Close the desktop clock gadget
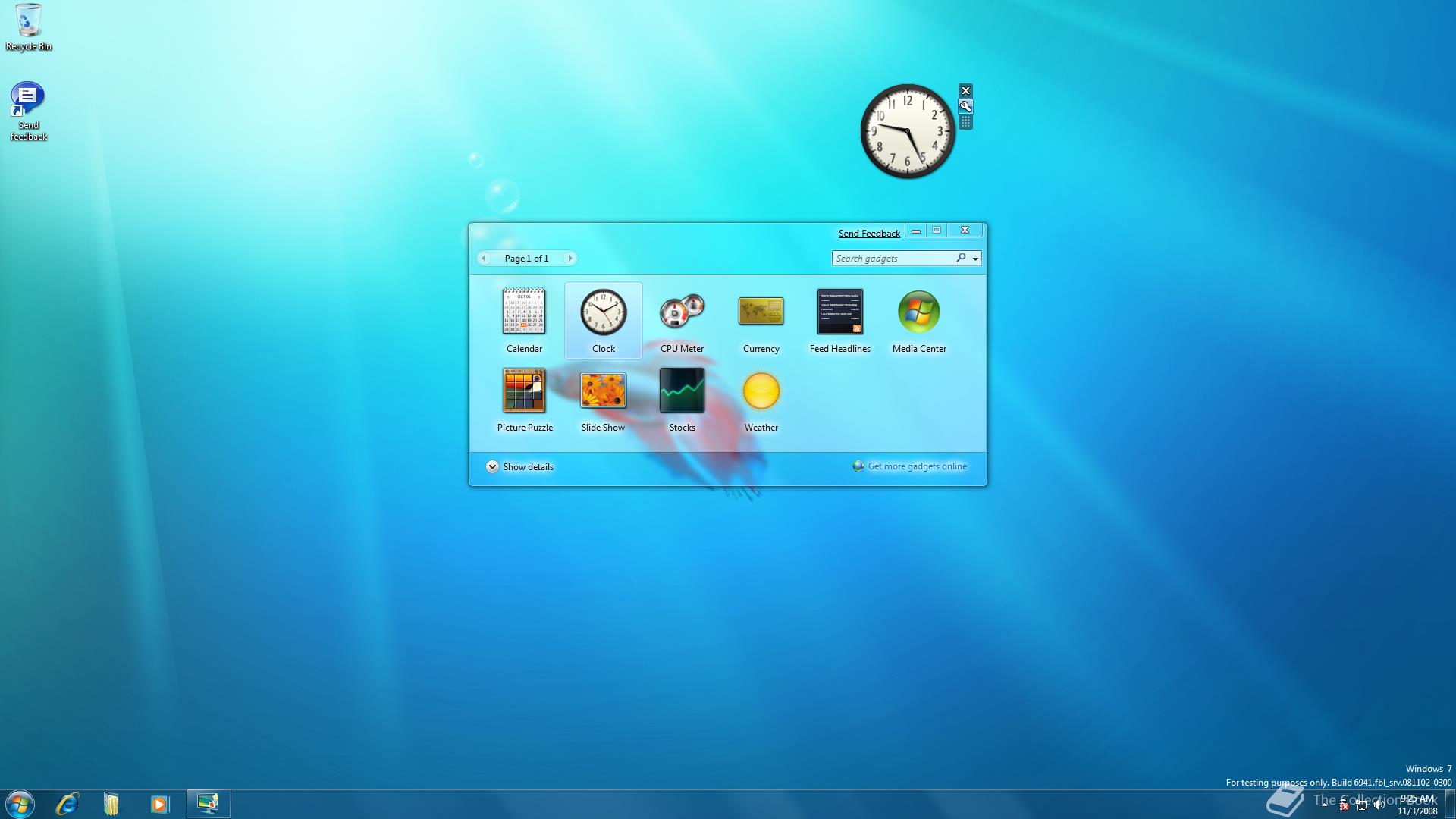 (965, 90)
